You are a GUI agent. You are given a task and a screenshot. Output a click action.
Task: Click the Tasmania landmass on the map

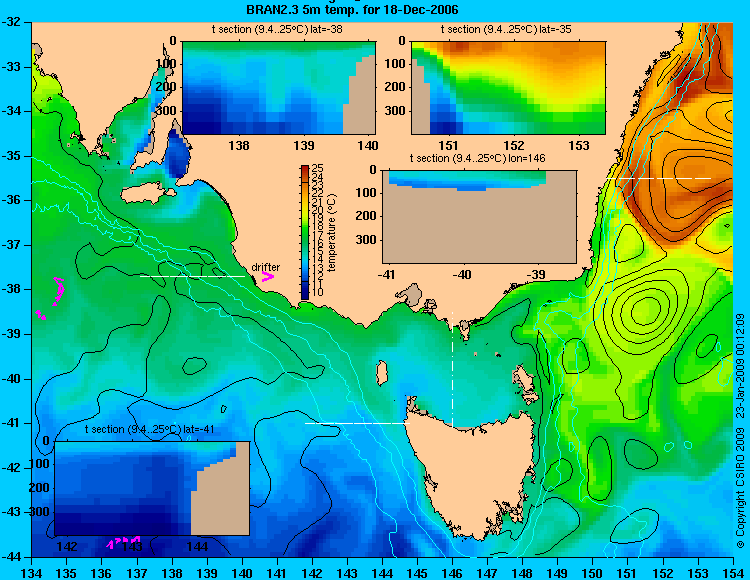[469, 473]
